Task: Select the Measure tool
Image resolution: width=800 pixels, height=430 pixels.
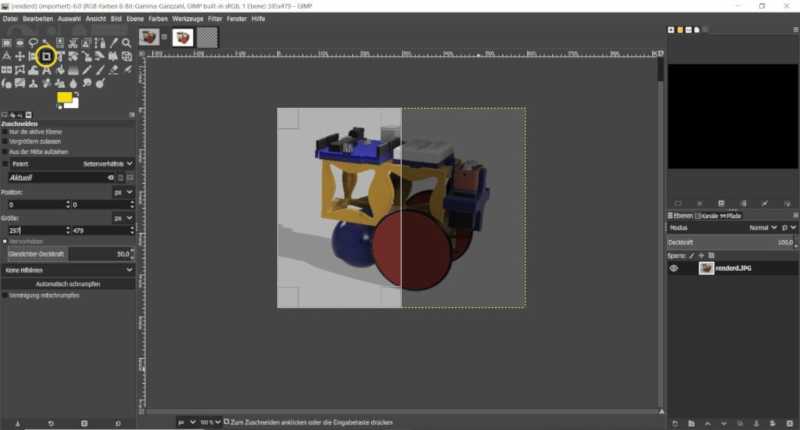Action: point(7,56)
